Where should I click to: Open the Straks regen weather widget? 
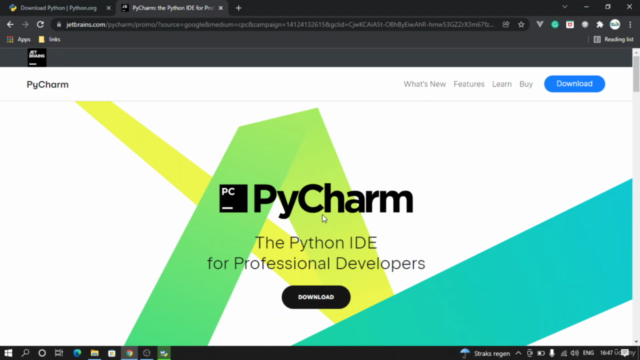[x=485, y=353]
